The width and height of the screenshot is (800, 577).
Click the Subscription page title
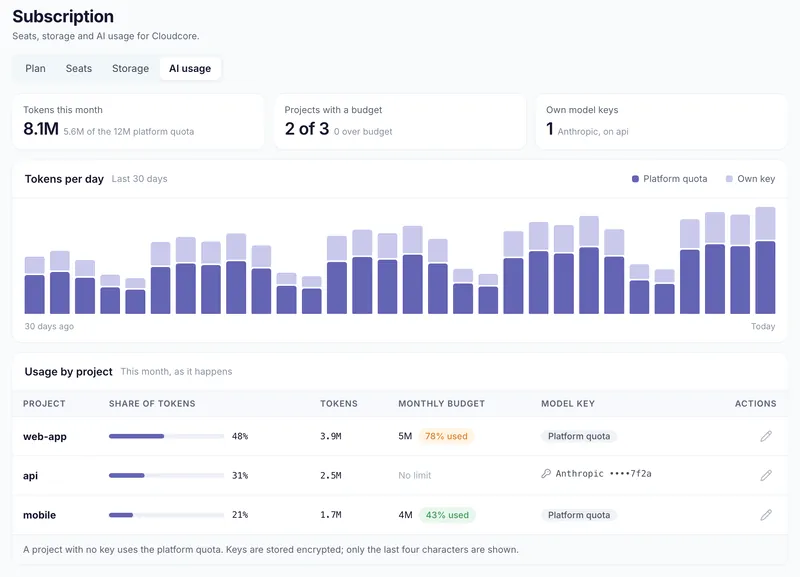(63, 16)
